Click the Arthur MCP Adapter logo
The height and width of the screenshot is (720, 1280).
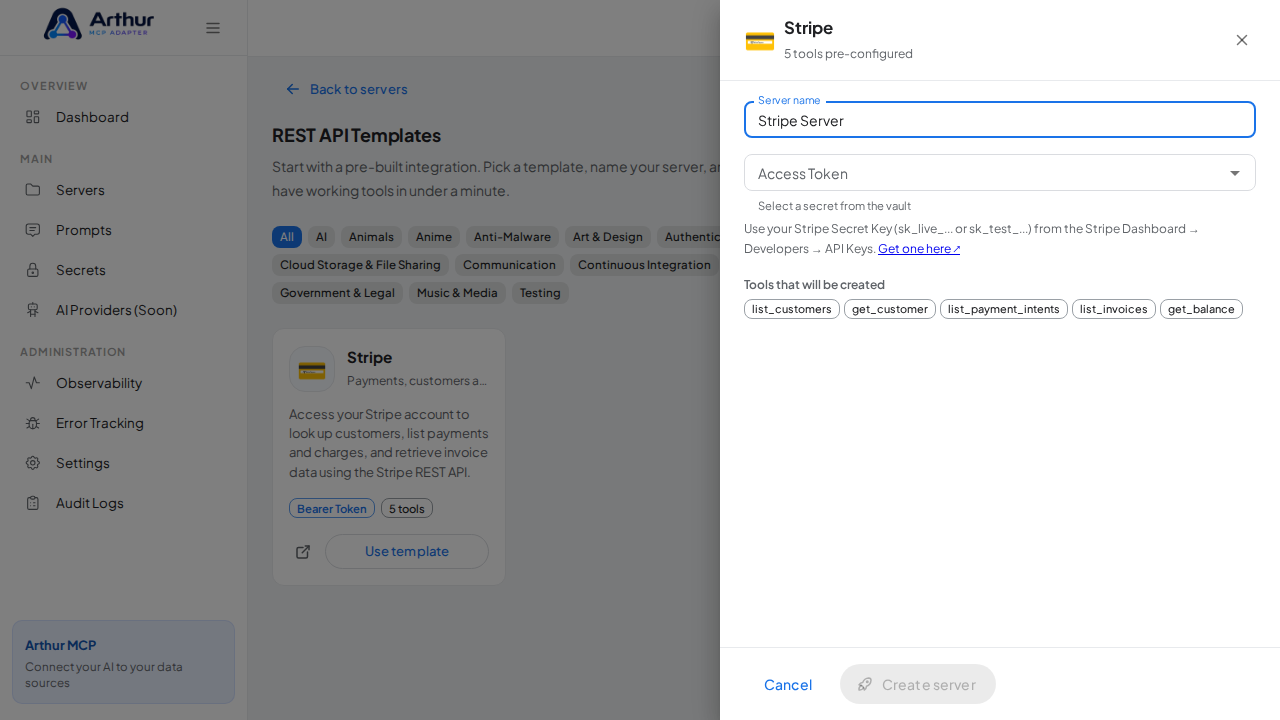point(99,24)
